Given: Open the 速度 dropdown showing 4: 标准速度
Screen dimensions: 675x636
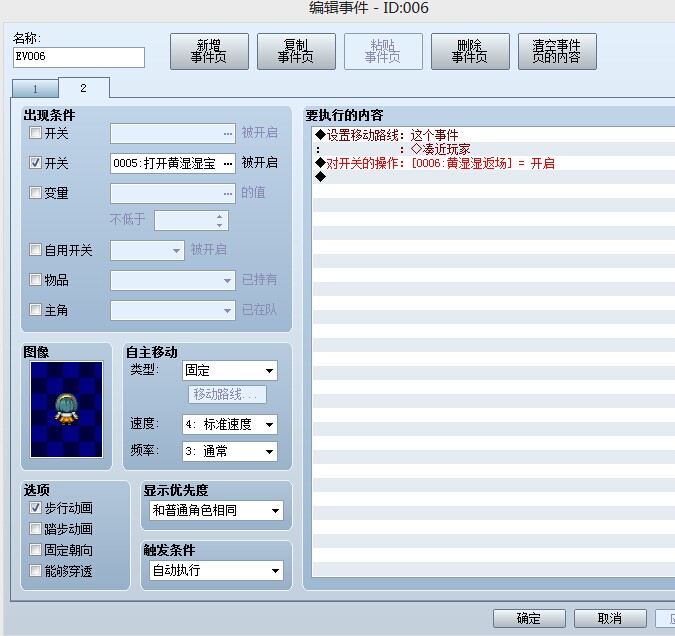Looking at the screenshot, I should [230, 425].
